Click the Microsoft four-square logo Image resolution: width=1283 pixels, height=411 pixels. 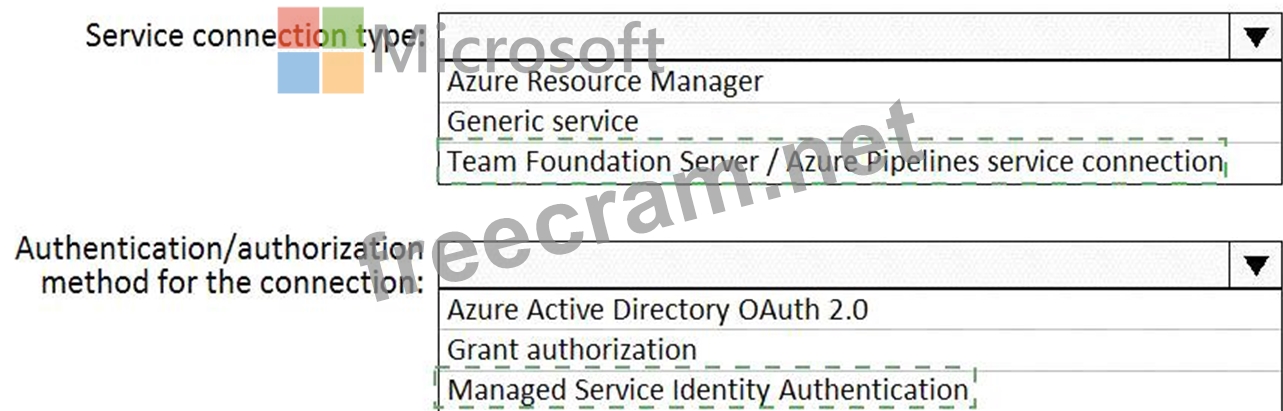pos(320,50)
